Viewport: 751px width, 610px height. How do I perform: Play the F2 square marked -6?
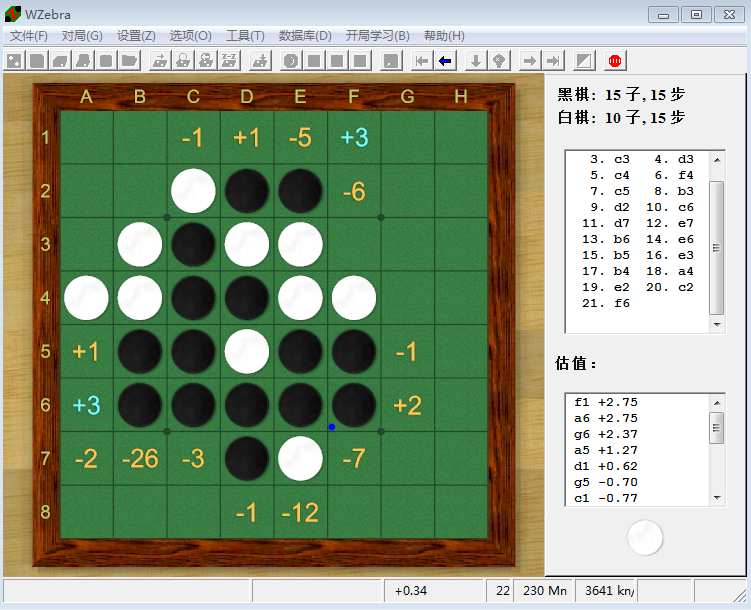(x=354, y=191)
